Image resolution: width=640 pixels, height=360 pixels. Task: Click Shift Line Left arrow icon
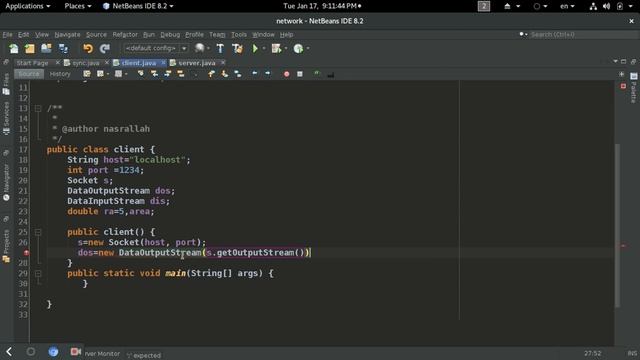[255, 74]
